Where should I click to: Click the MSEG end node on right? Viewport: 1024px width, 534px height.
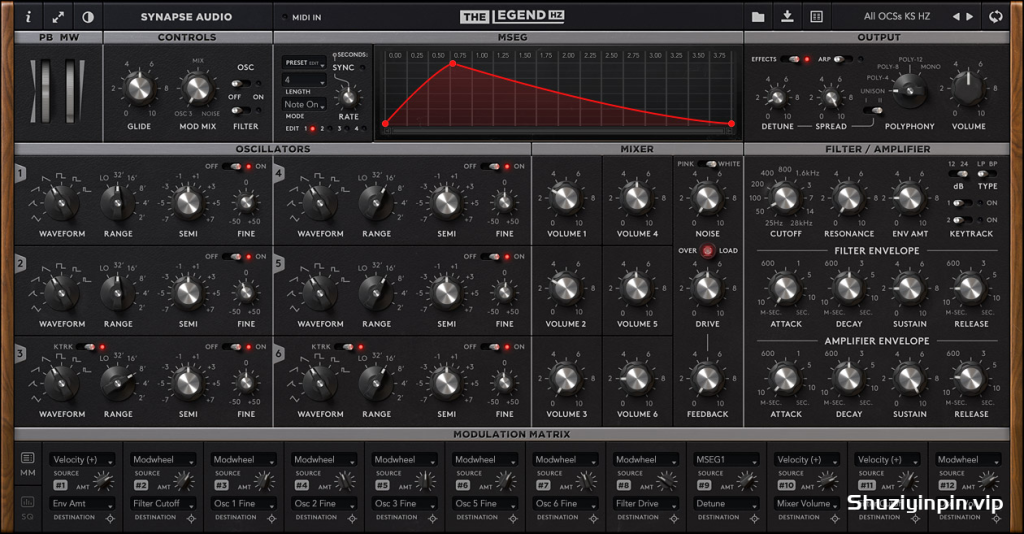click(x=731, y=123)
